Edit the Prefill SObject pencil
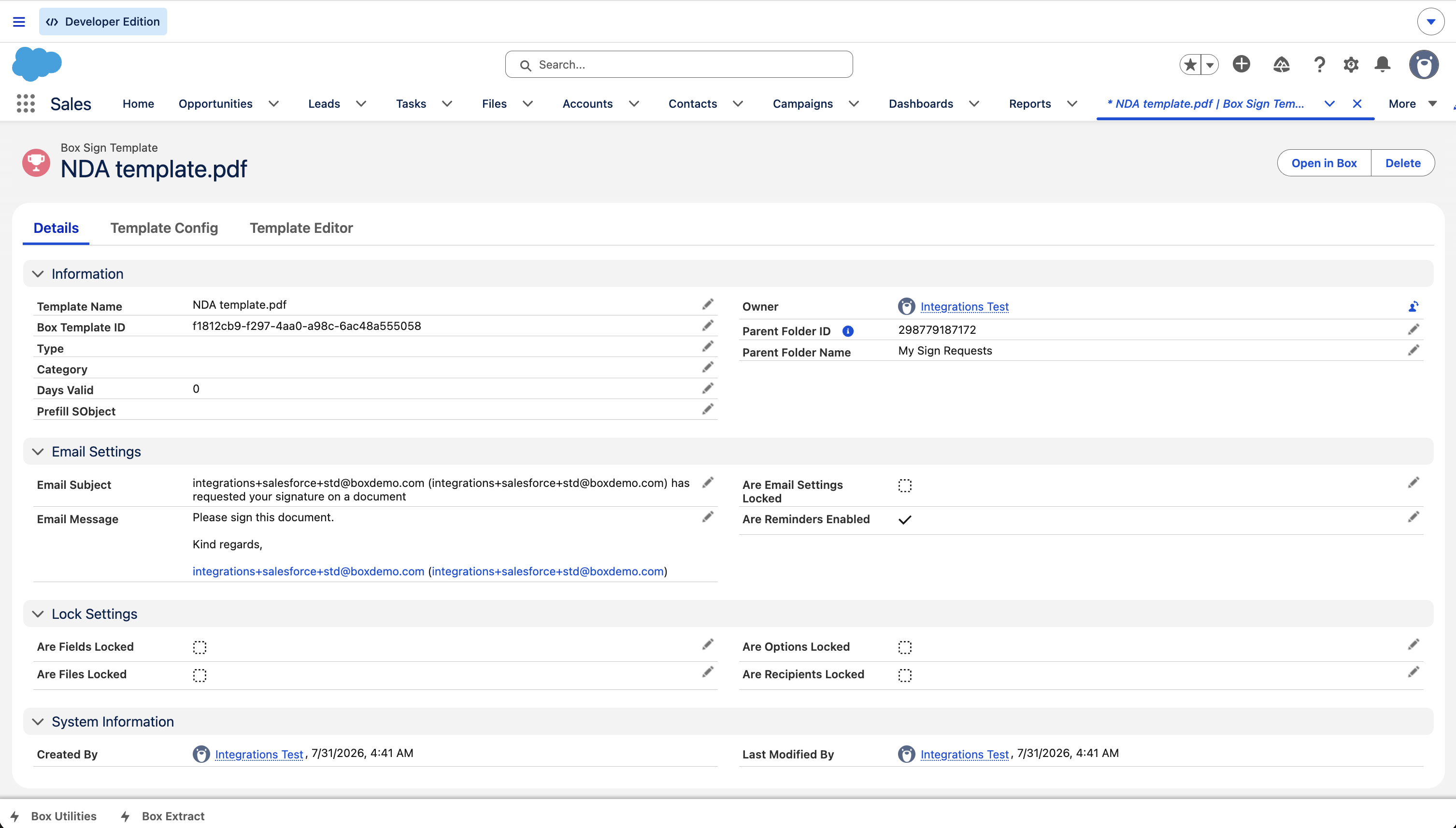 708,410
